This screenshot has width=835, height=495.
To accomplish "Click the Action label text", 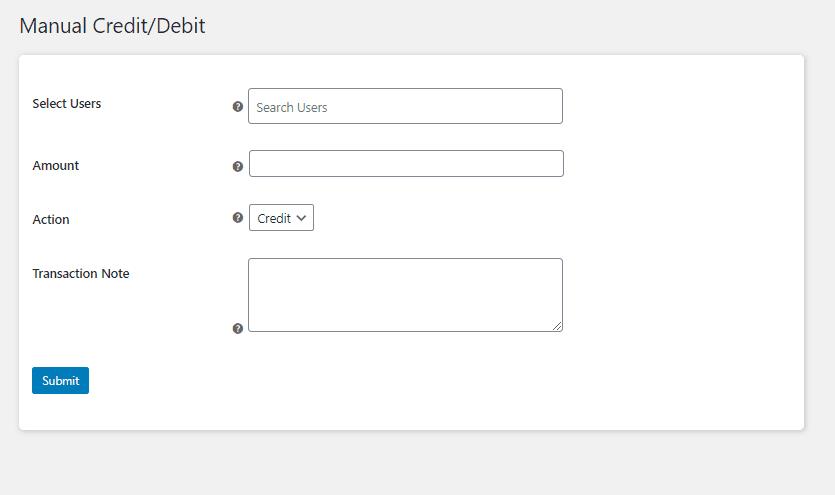I will pyautogui.click(x=51, y=219).
